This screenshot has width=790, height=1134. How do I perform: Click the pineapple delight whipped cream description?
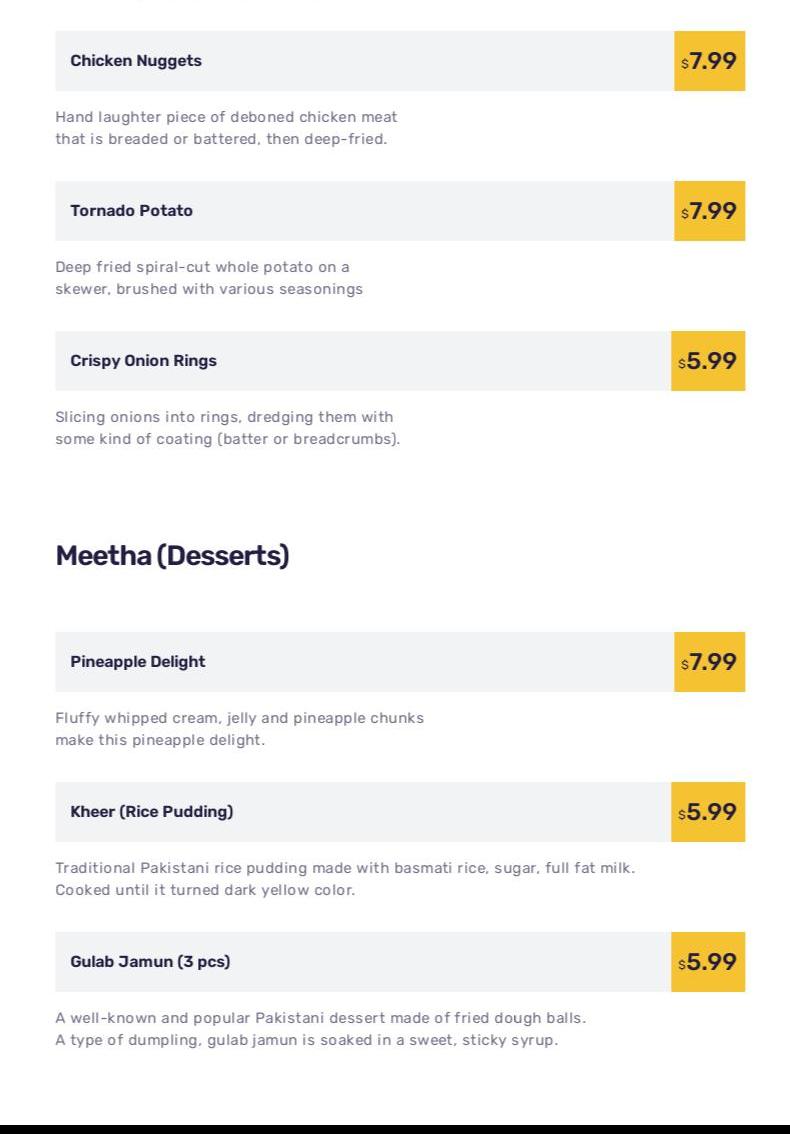pos(239,729)
